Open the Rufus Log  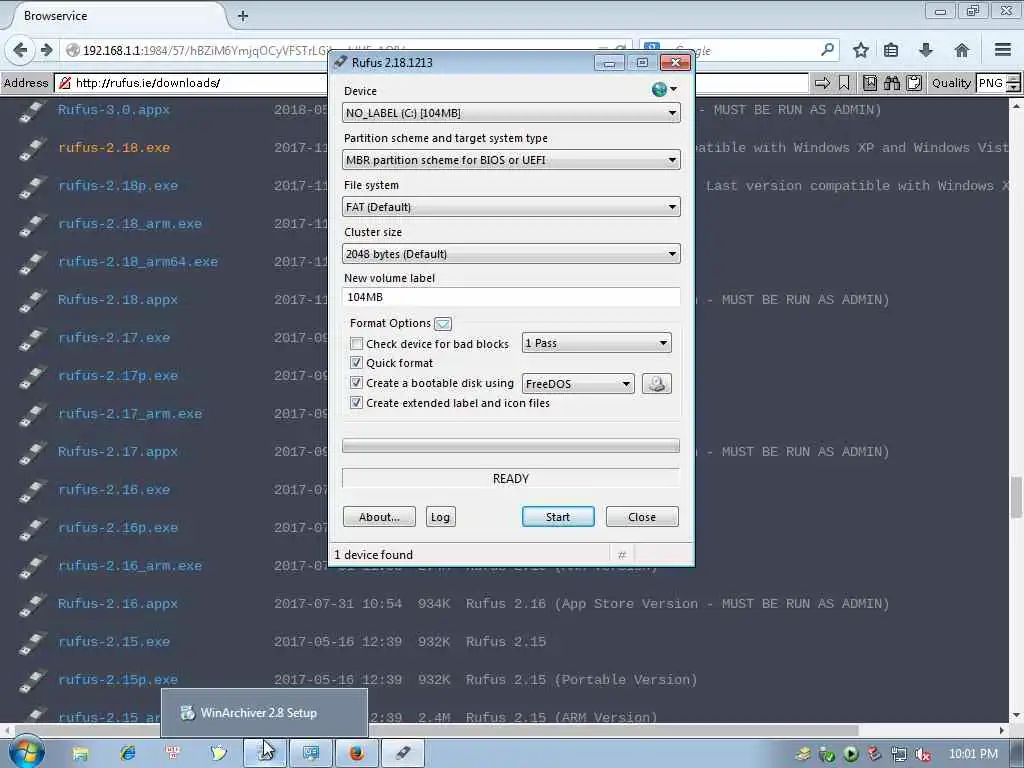[x=440, y=517]
